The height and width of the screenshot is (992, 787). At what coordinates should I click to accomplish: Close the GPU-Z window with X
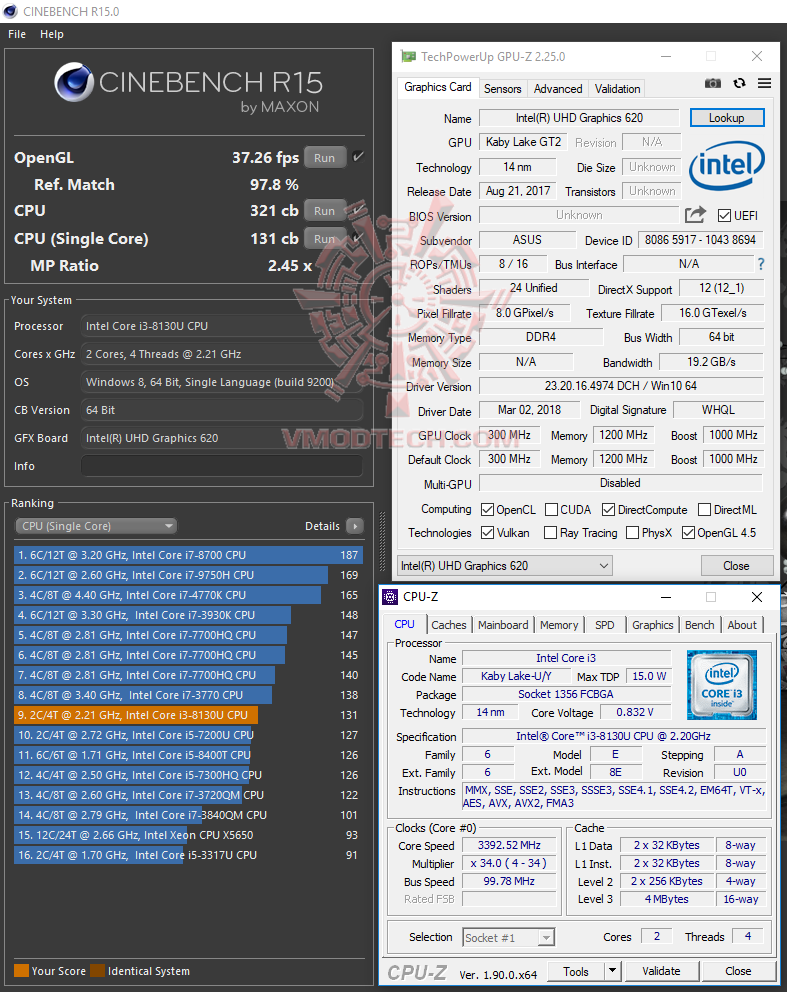[x=757, y=56]
